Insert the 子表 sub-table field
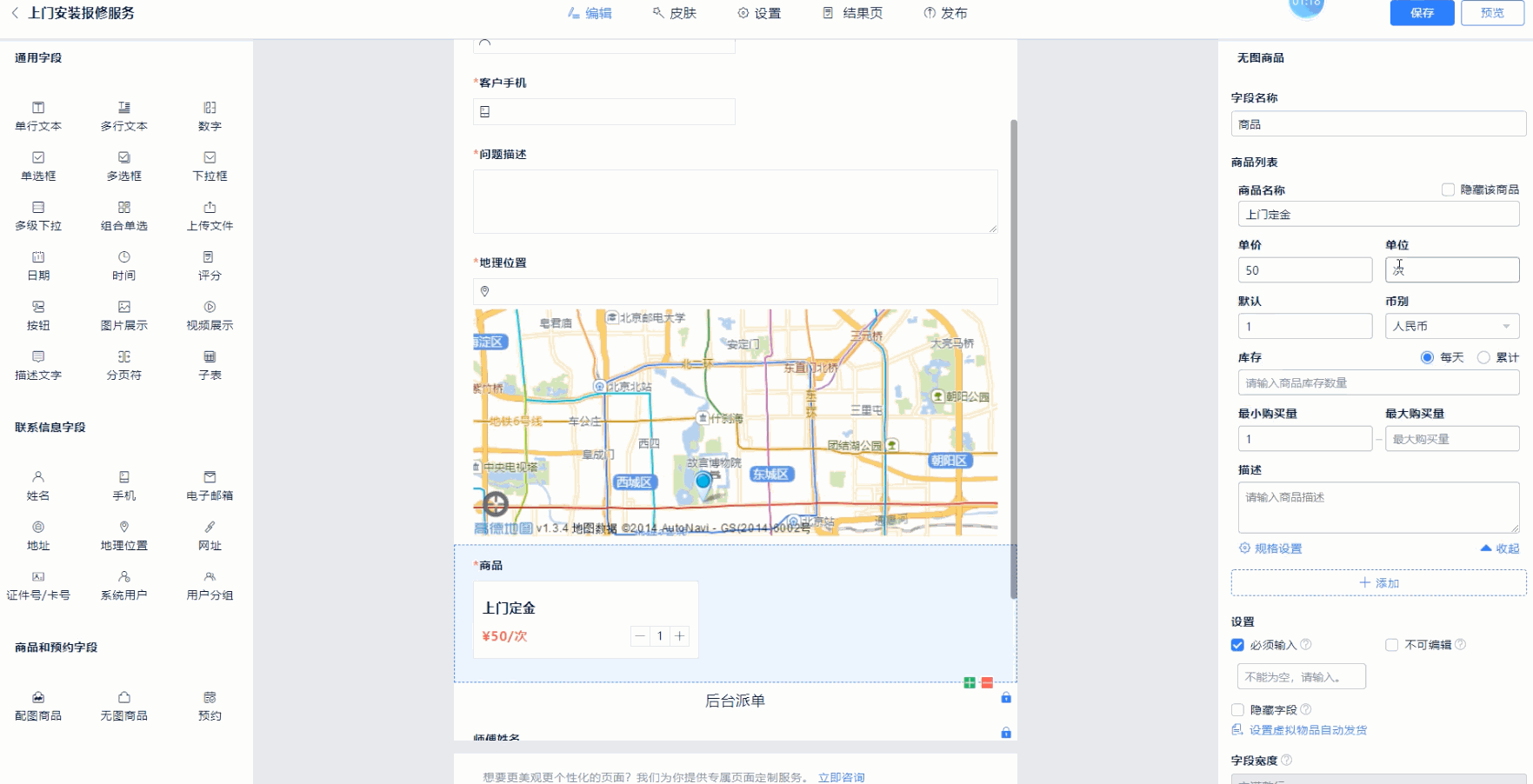The height and width of the screenshot is (784, 1533). pyautogui.click(x=210, y=358)
